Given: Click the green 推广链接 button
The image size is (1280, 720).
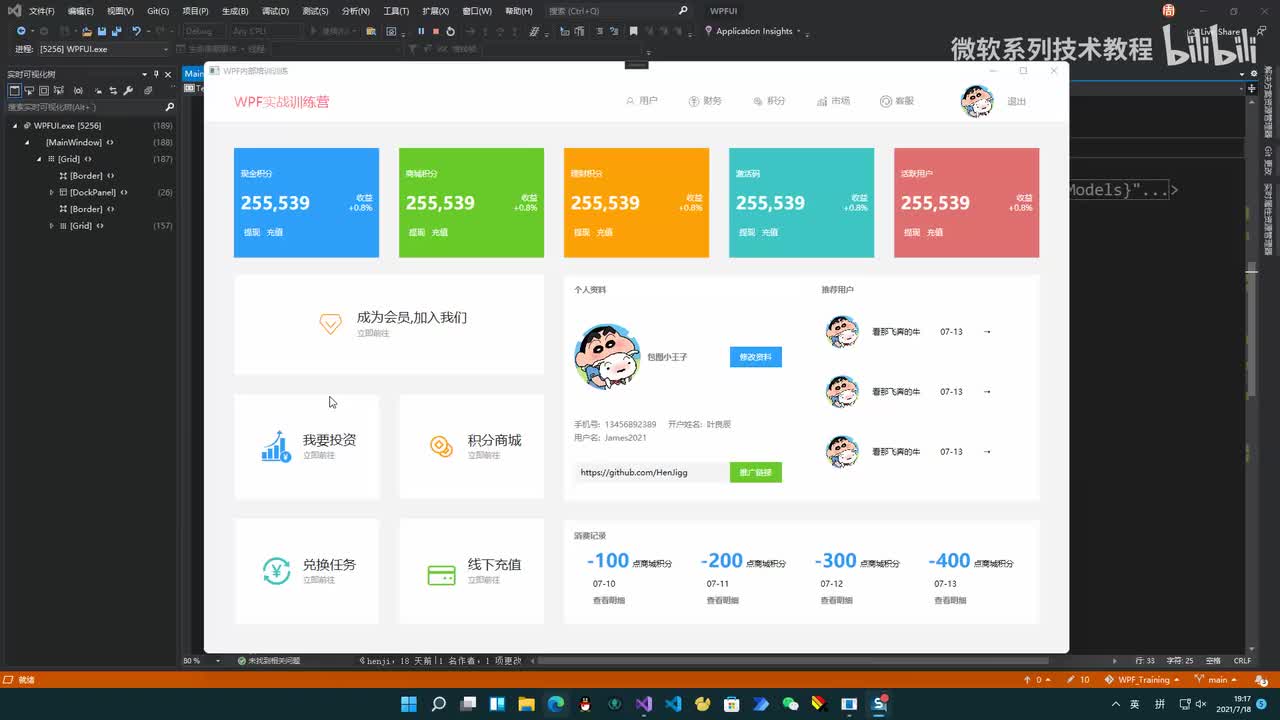Looking at the screenshot, I should point(755,472).
